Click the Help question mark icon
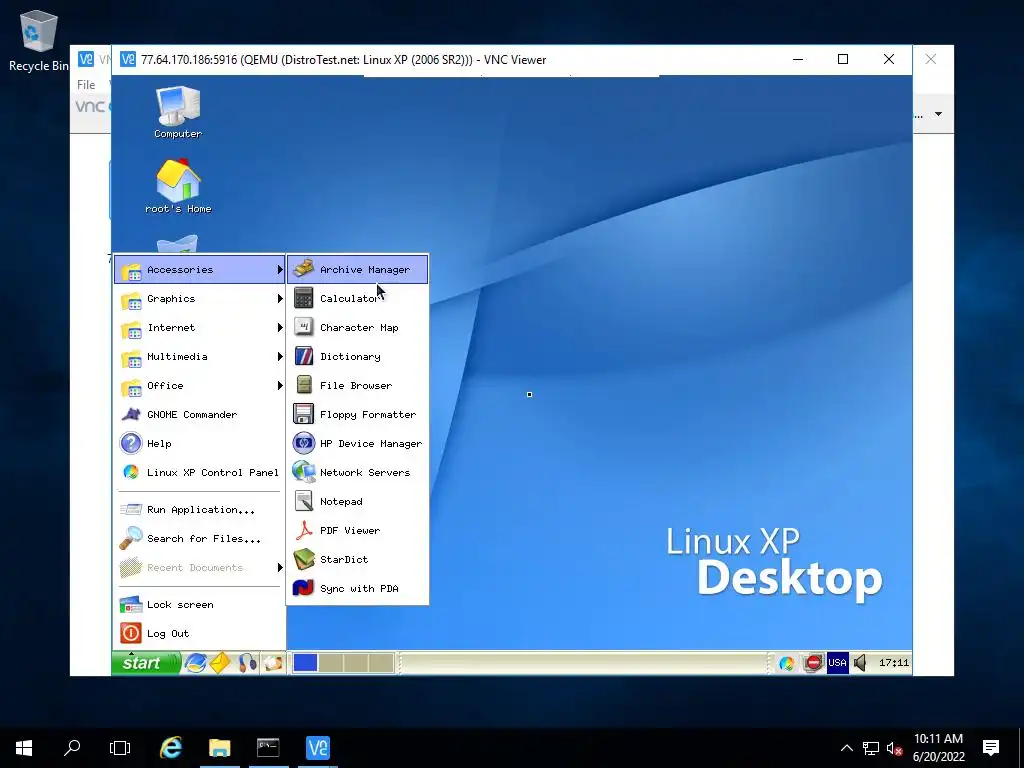 click(131, 443)
